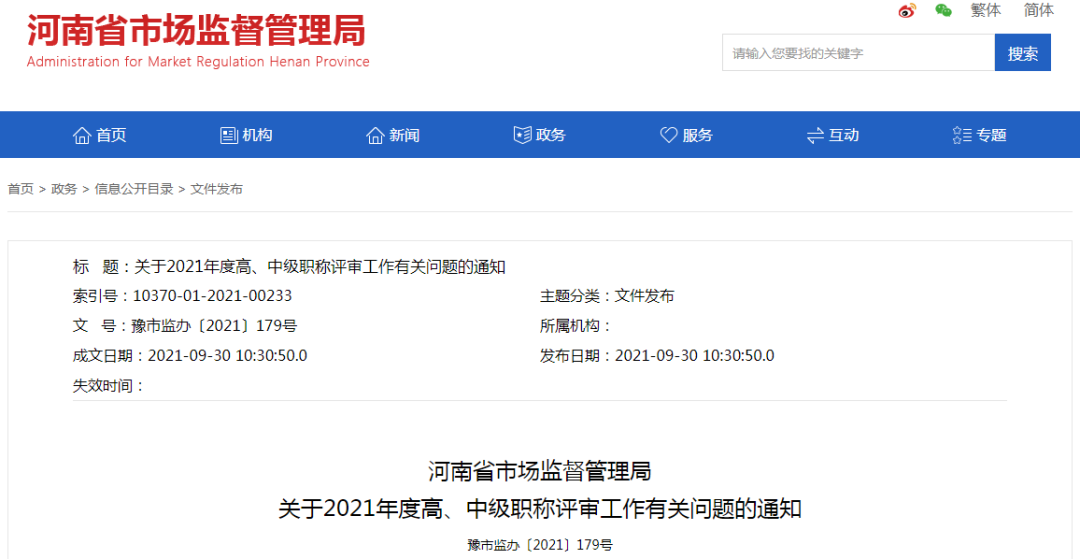Click the 发布日期 2021-09-30 value
This screenshot has width=1080, height=559.
(694, 356)
